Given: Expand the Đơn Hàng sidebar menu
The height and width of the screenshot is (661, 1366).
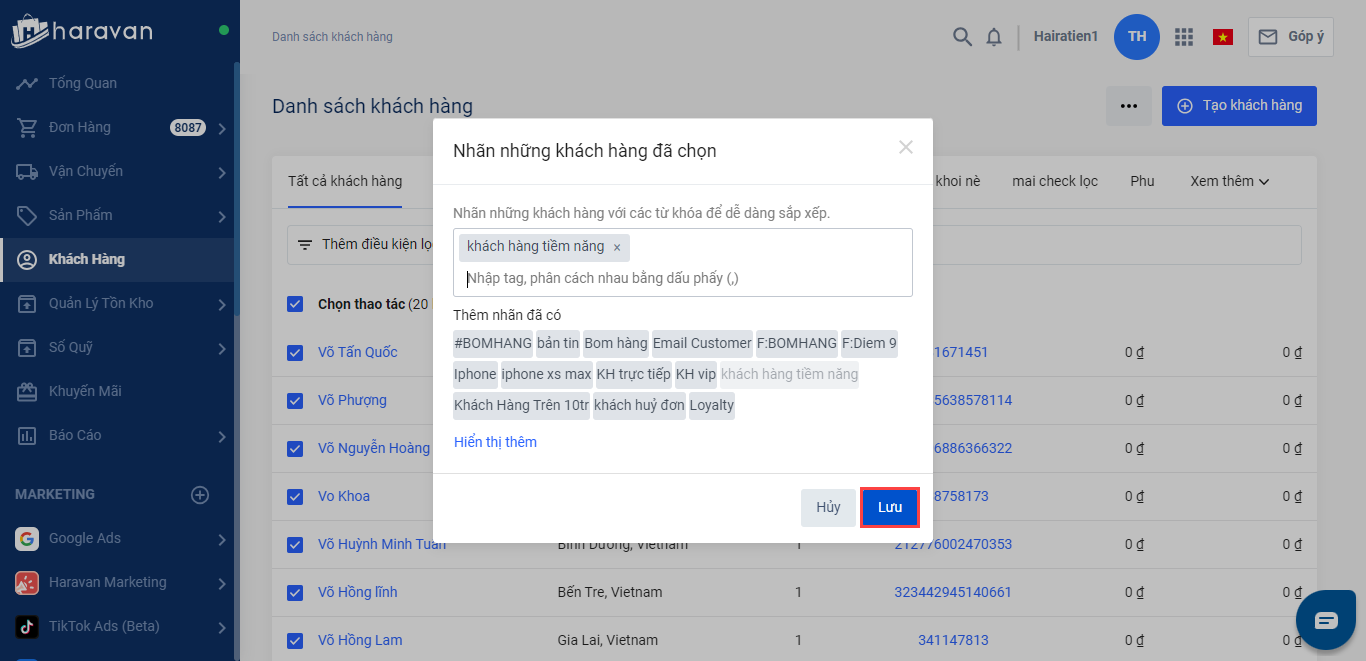Looking at the screenshot, I should pos(222,128).
